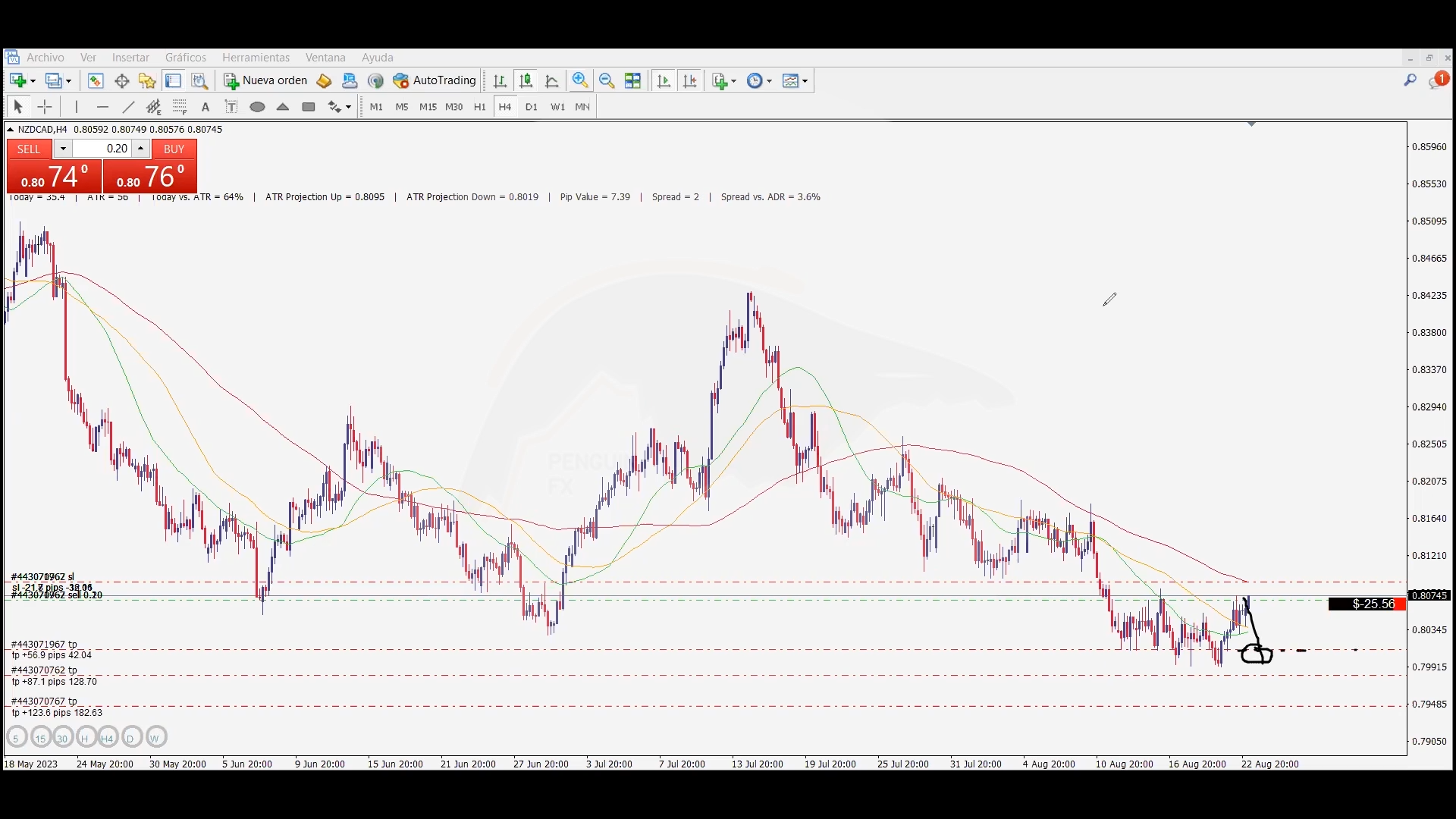Image resolution: width=1456 pixels, height=819 pixels.
Task: Decrease lot size with down arrow
Action: click(64, 149)
